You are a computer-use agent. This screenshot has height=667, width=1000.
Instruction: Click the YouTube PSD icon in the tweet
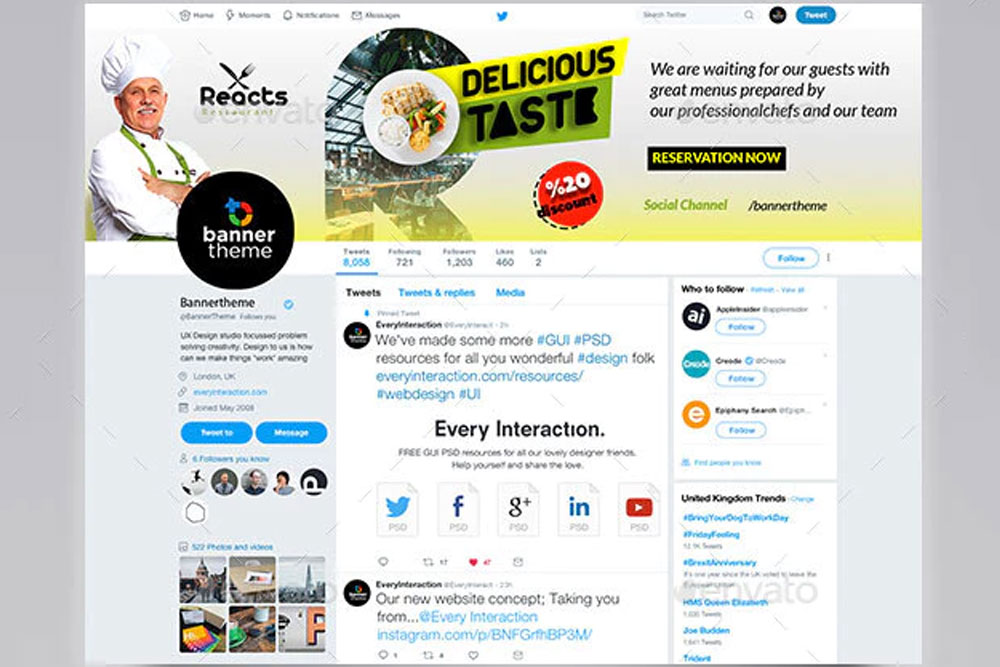click(639, 509)
